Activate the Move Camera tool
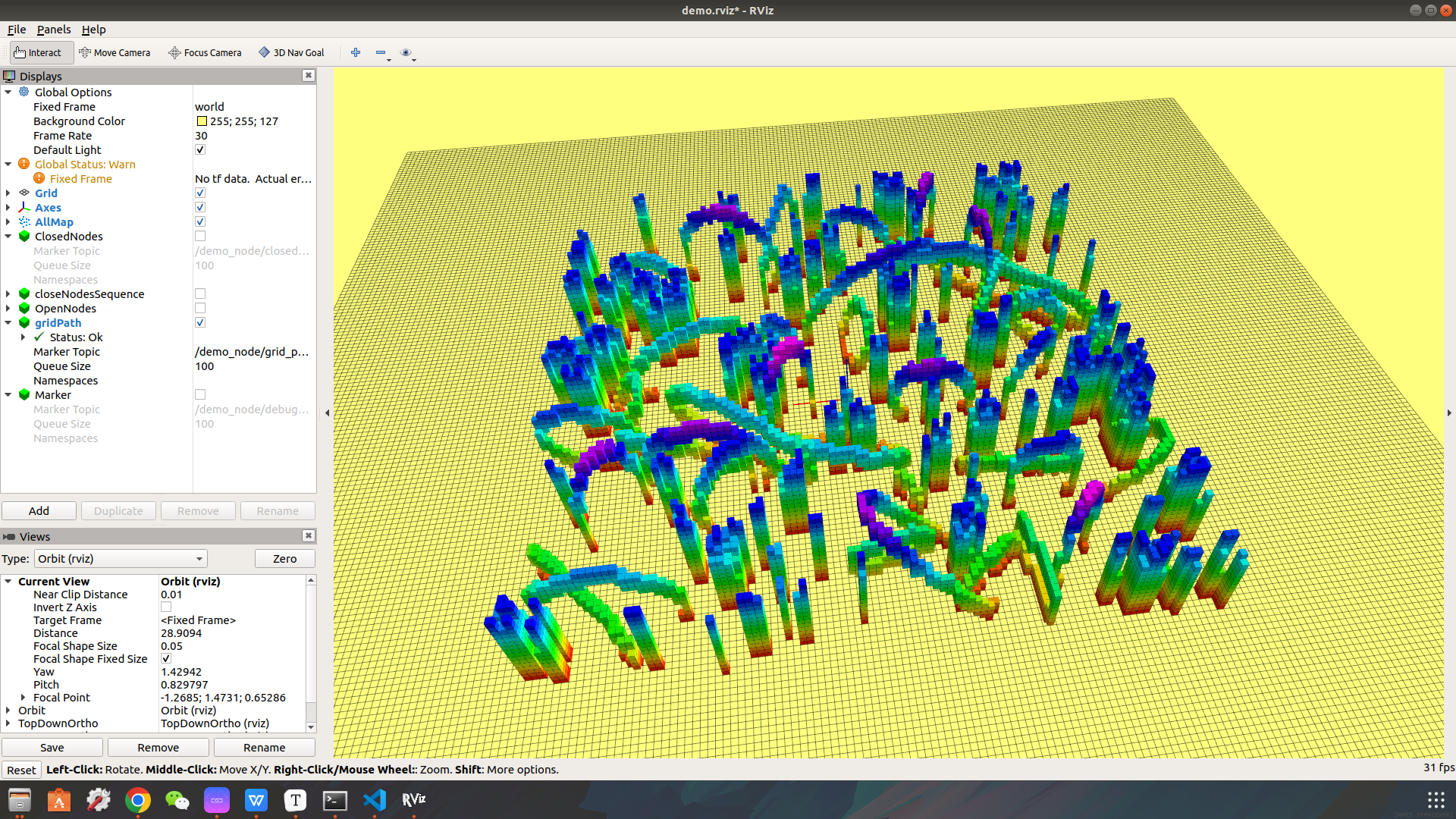The image size is (1456, 819). 115,52
